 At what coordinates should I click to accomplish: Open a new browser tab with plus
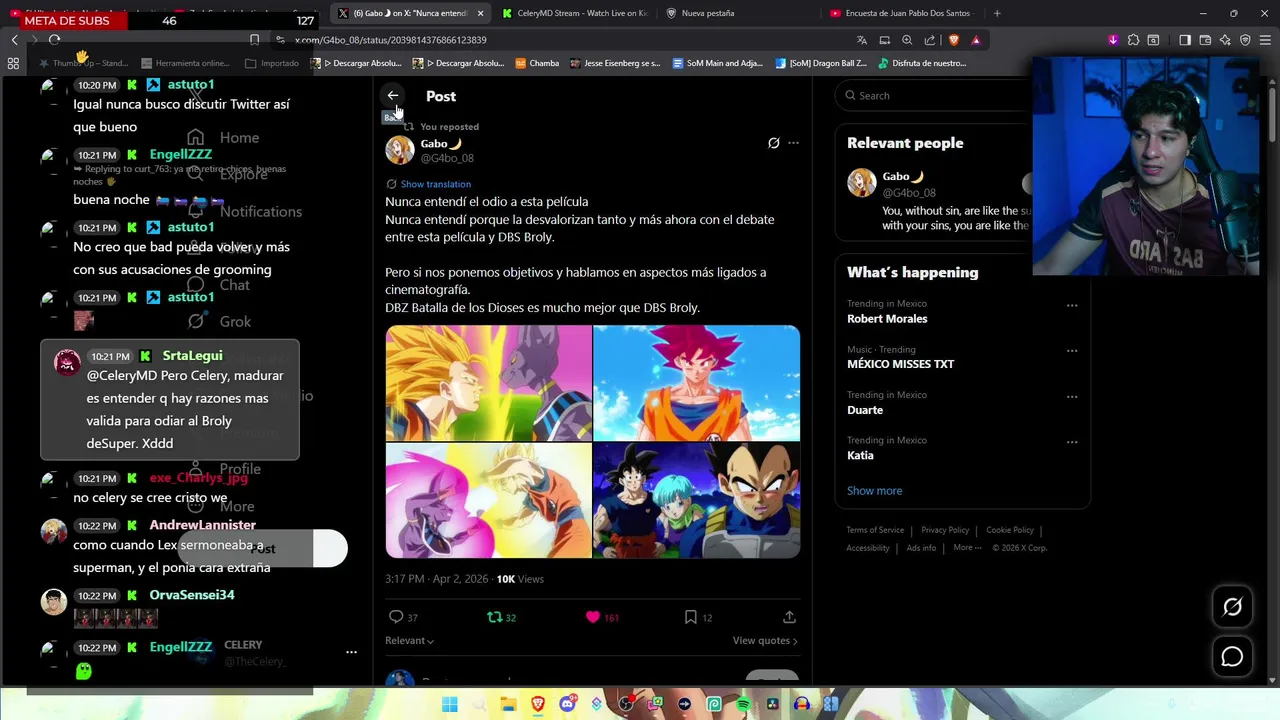point(997,13)
